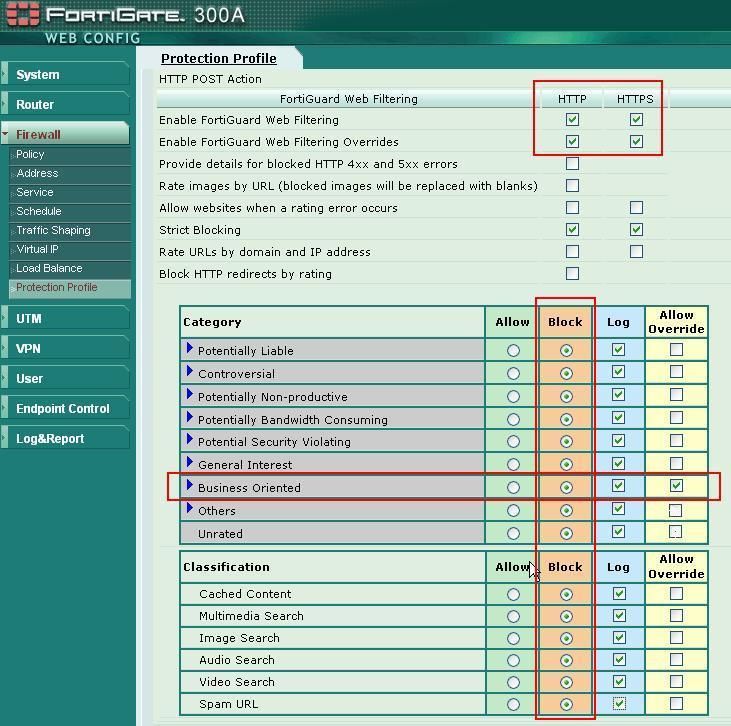Select Allow radio for General Interest
This screenshot has height=726, width=731.
(513, 464)
